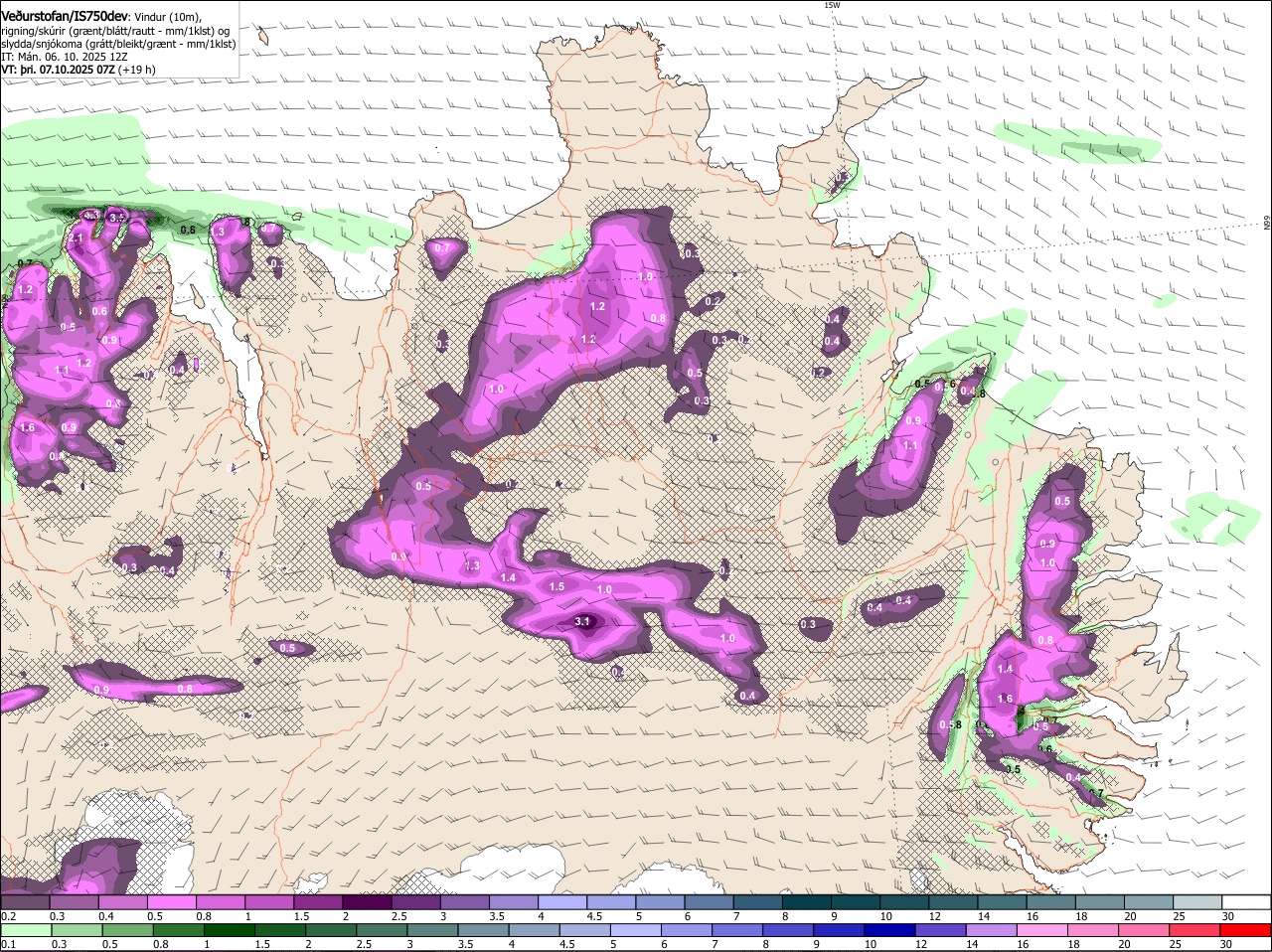Click the 1.5 value on the map
Image resolution: width=1272 pixels, height=952 pixels.
(556, 587)
